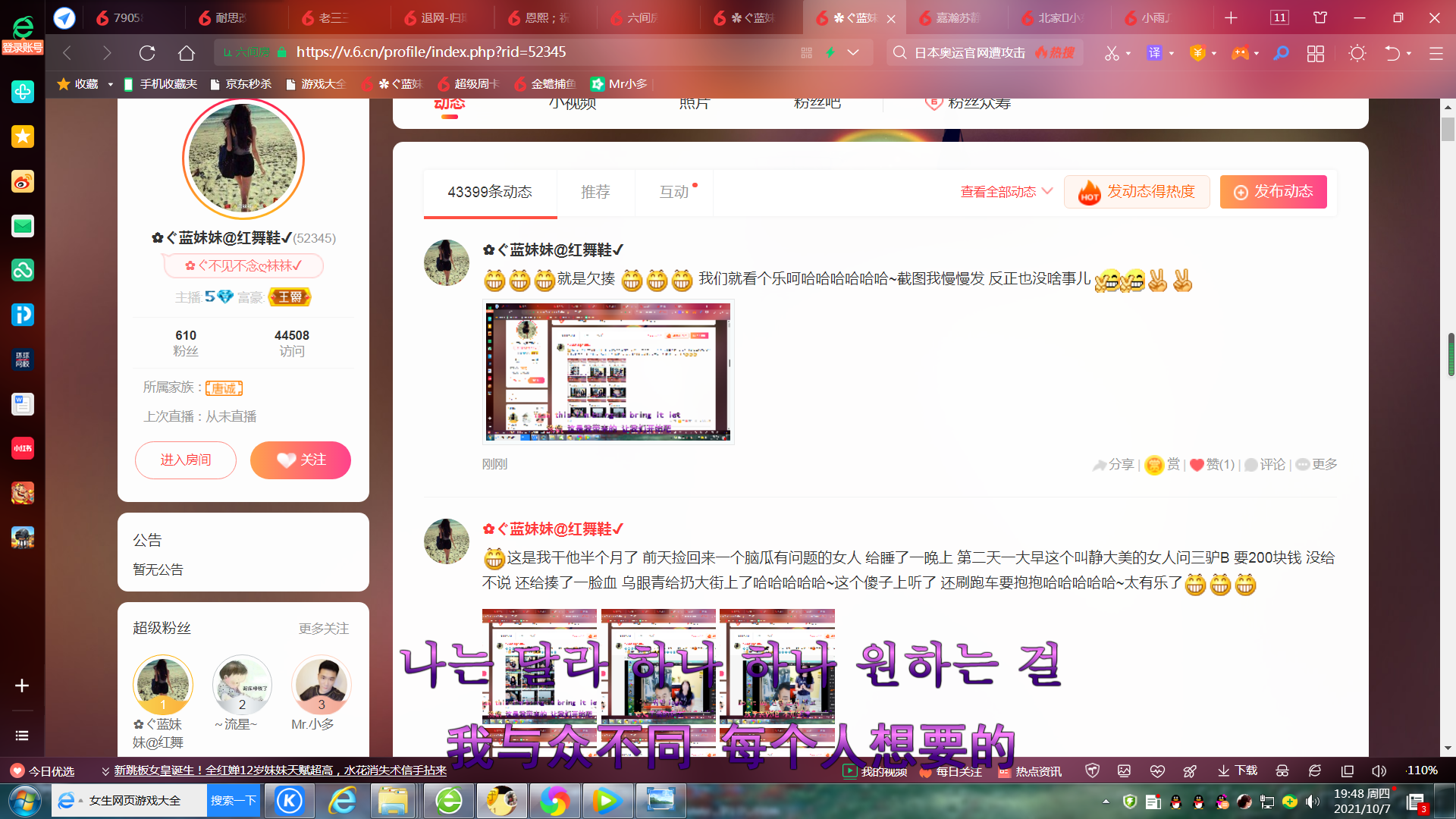Click the 搜索一下 taskbar search button
The height and width of the screenshot is (819, 1456).
pyautogui.click(x=234, y=801)
